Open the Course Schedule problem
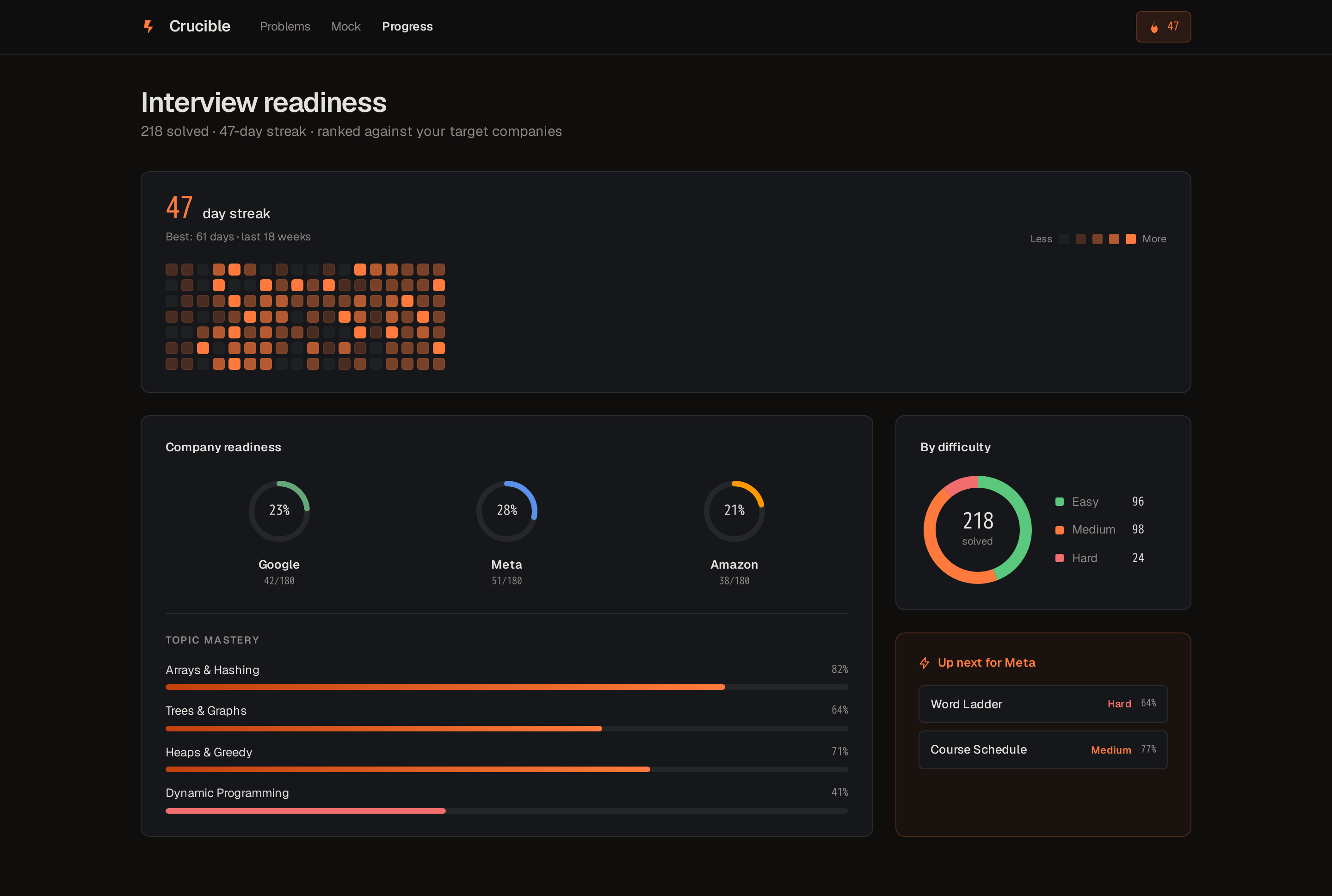This screenshot has width=1332, height=896. click(1043, 750)
